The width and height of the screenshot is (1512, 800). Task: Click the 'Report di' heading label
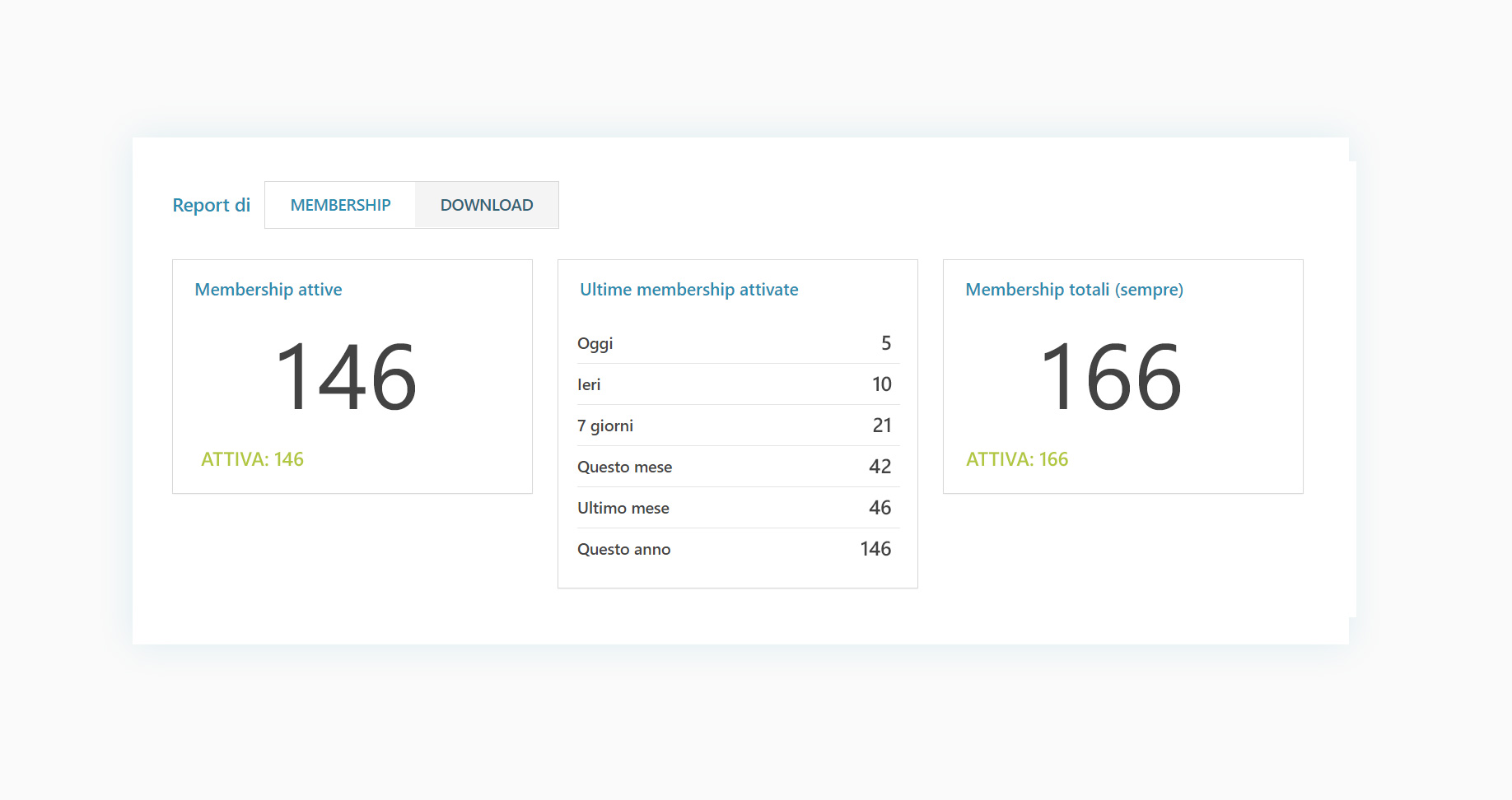coord(211,205)
